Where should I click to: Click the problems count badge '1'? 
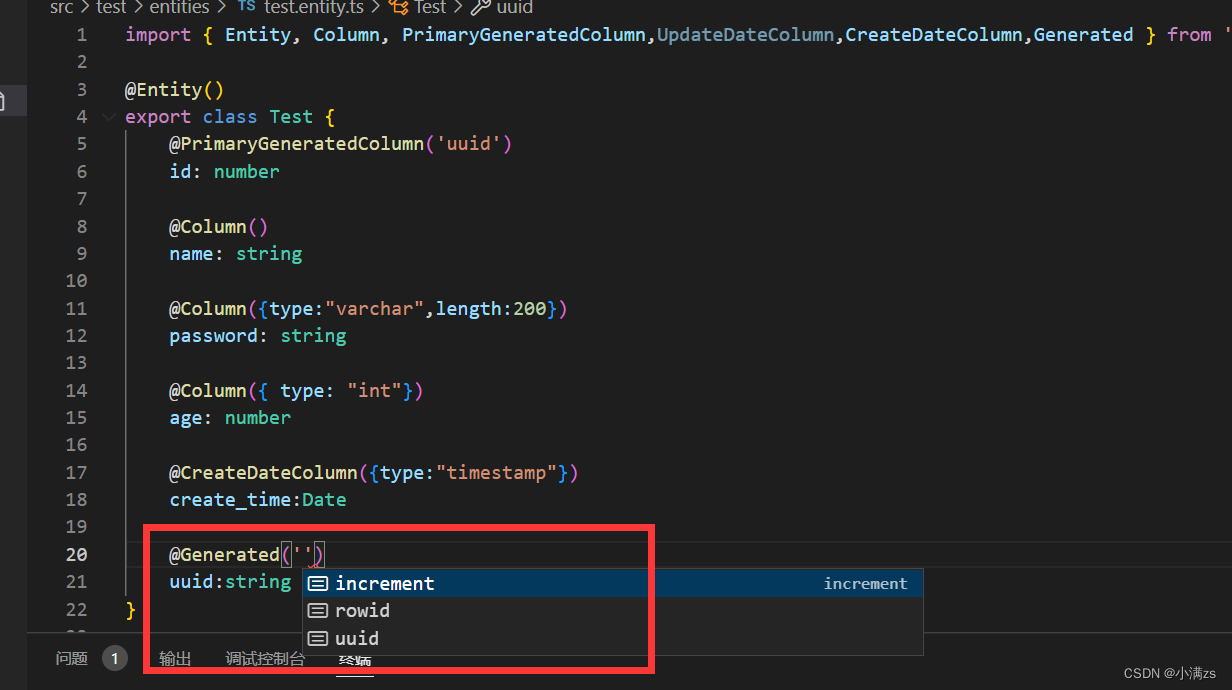pyautogui.click(x=115, y=658)
